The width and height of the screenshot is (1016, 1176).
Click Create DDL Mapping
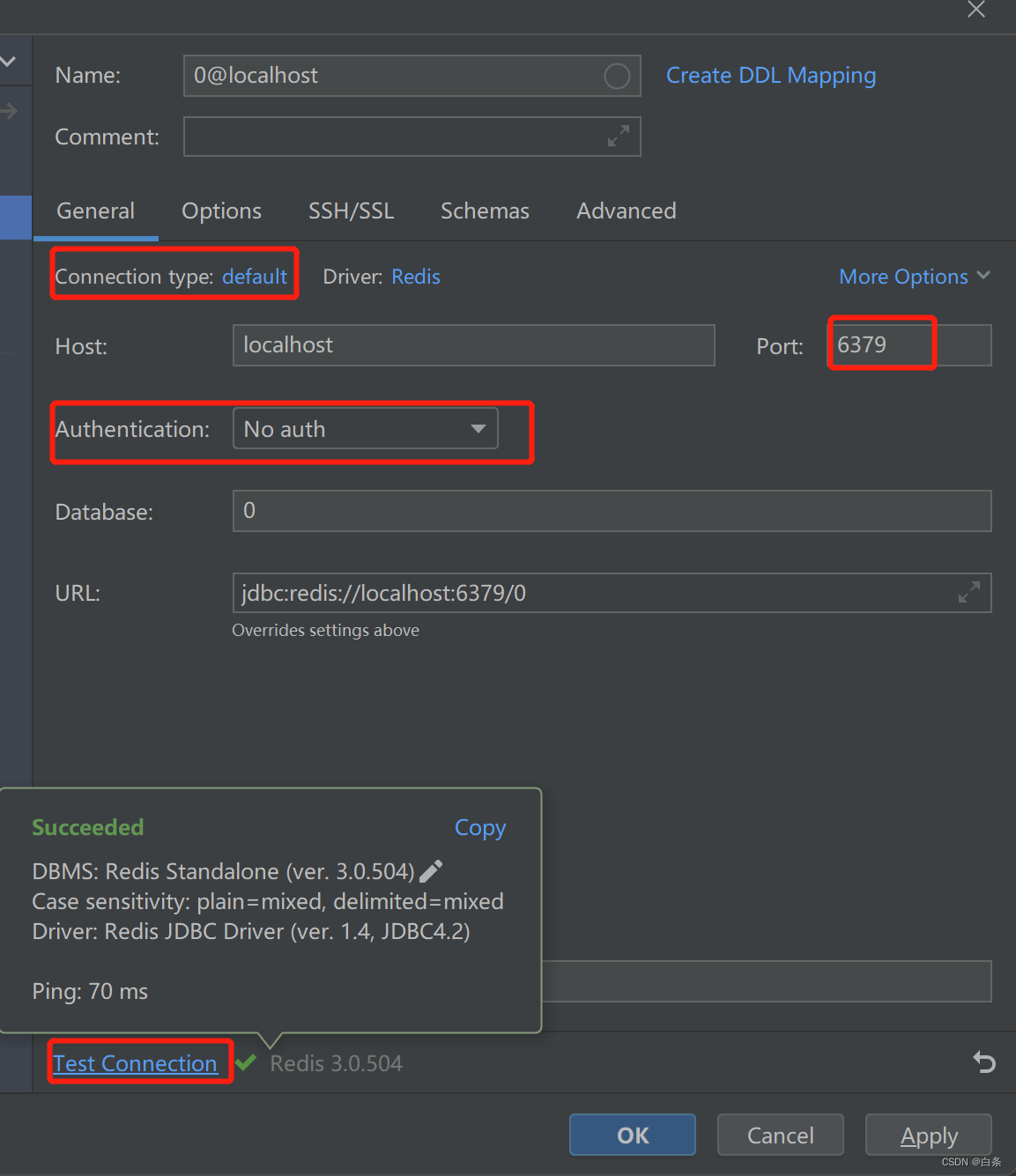coord(770,76)
